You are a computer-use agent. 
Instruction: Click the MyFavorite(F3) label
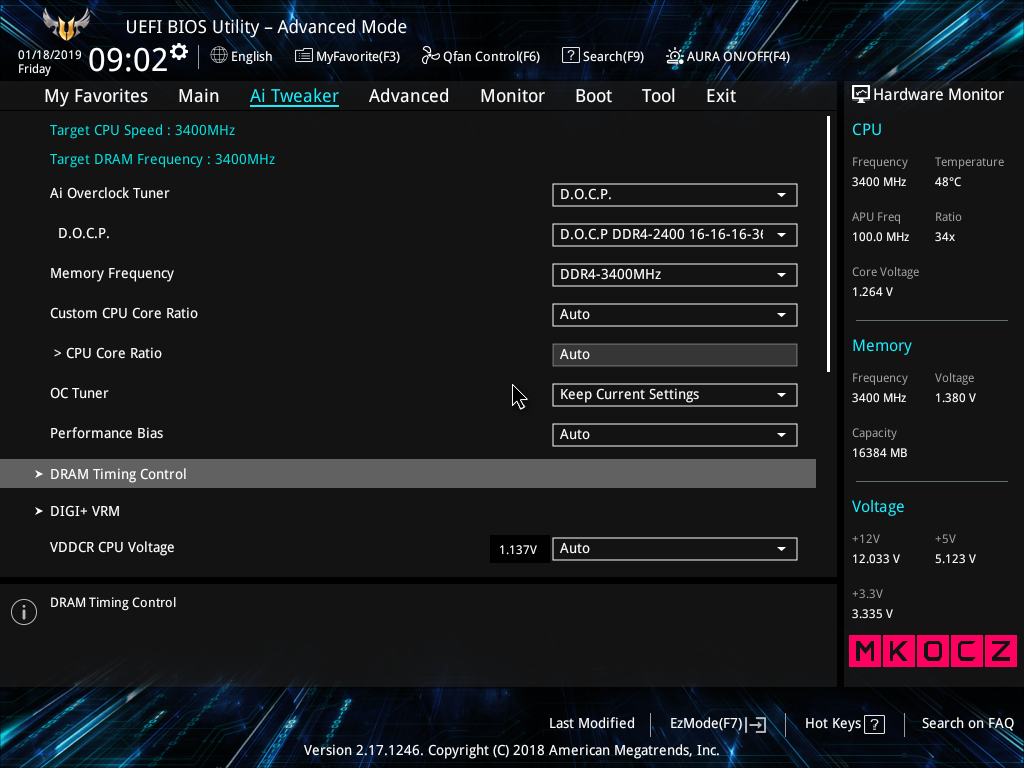click(358, 57)
